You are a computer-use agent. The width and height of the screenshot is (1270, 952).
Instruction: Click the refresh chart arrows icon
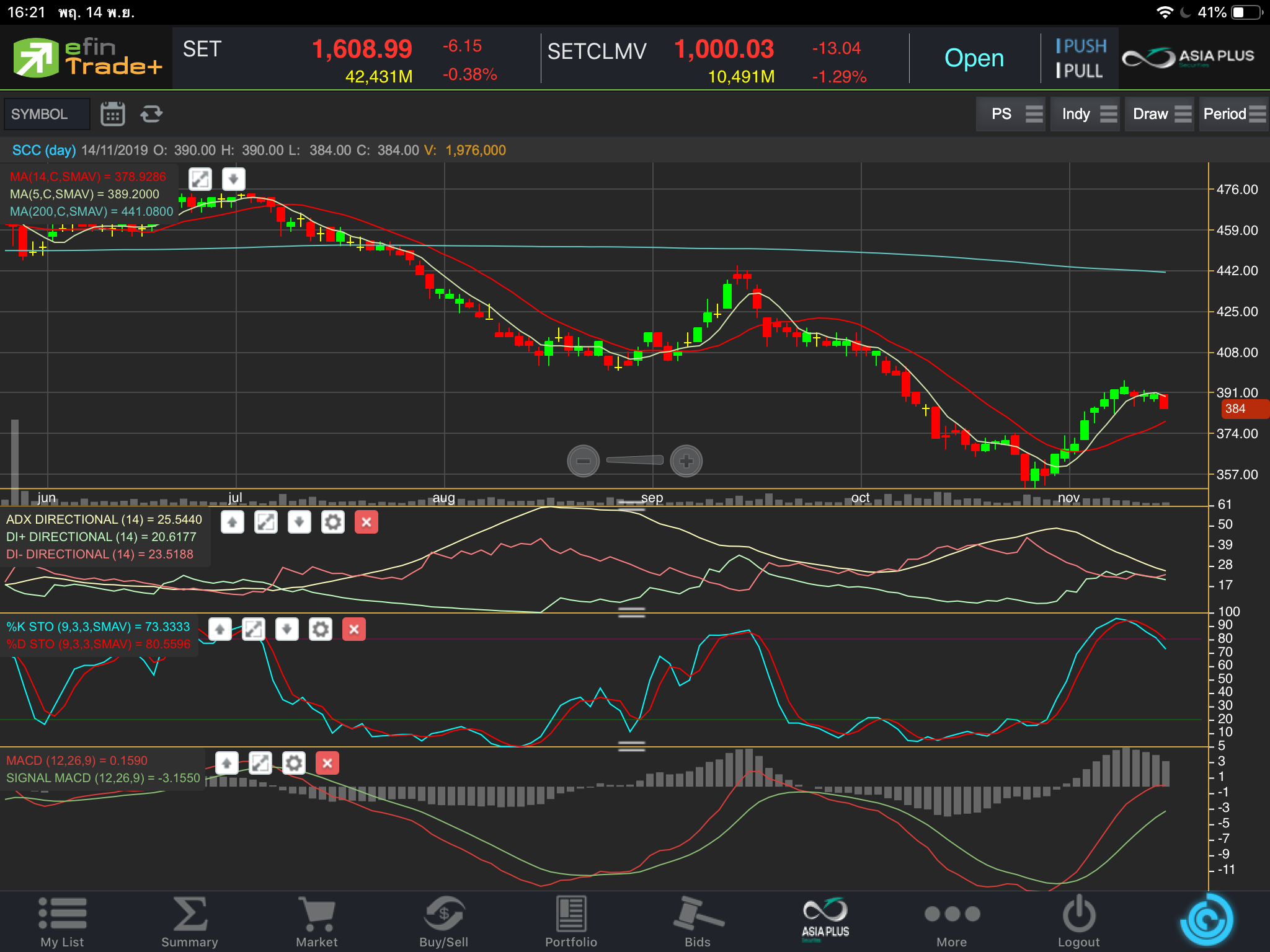coord(151,114)
